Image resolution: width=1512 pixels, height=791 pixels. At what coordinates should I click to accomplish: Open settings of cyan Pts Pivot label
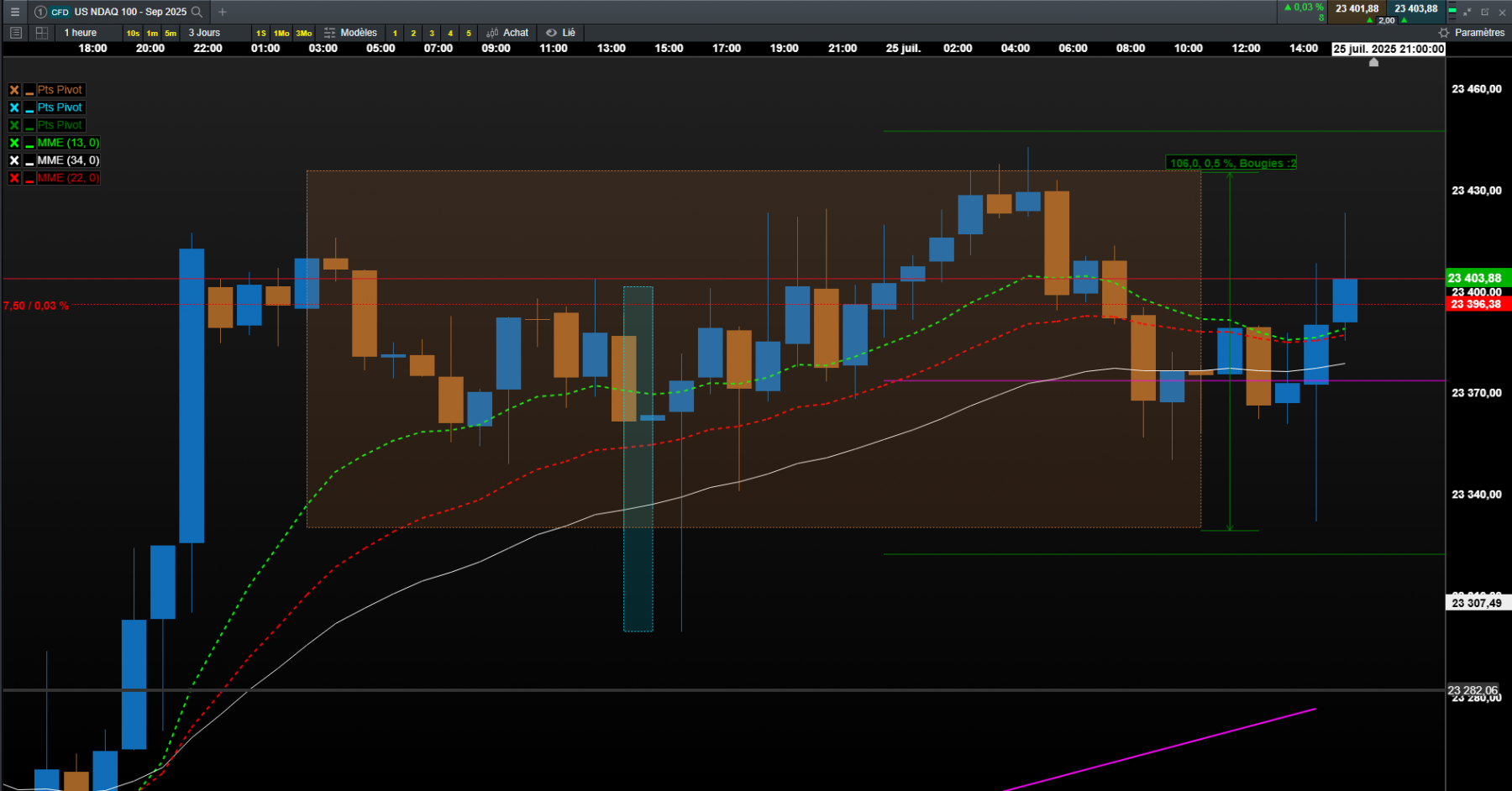coord(60,107)
